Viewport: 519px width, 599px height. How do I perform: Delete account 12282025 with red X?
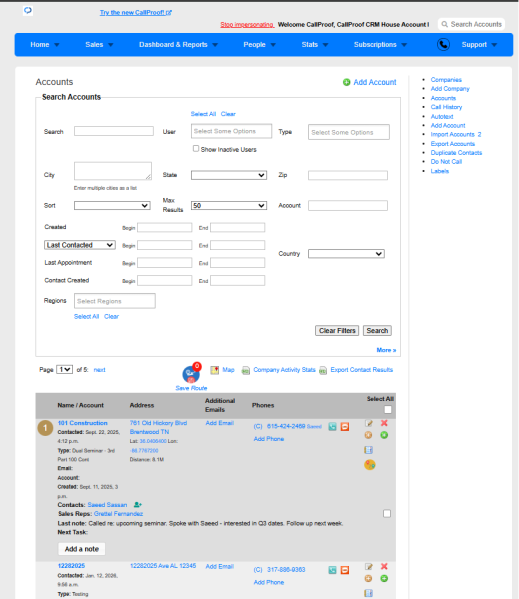click(384, 567)
